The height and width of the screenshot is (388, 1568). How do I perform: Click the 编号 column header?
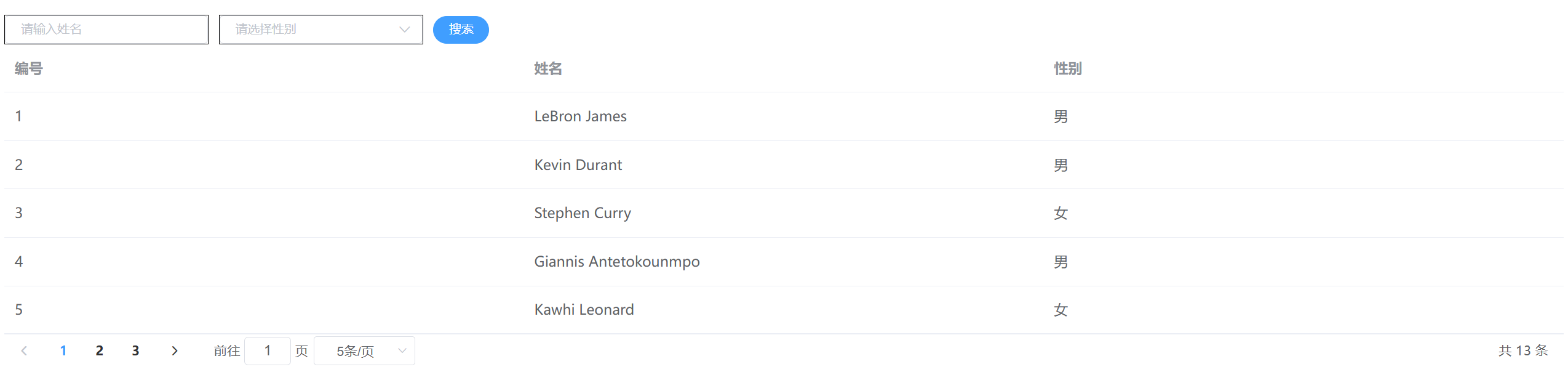[x=29, y=68]
